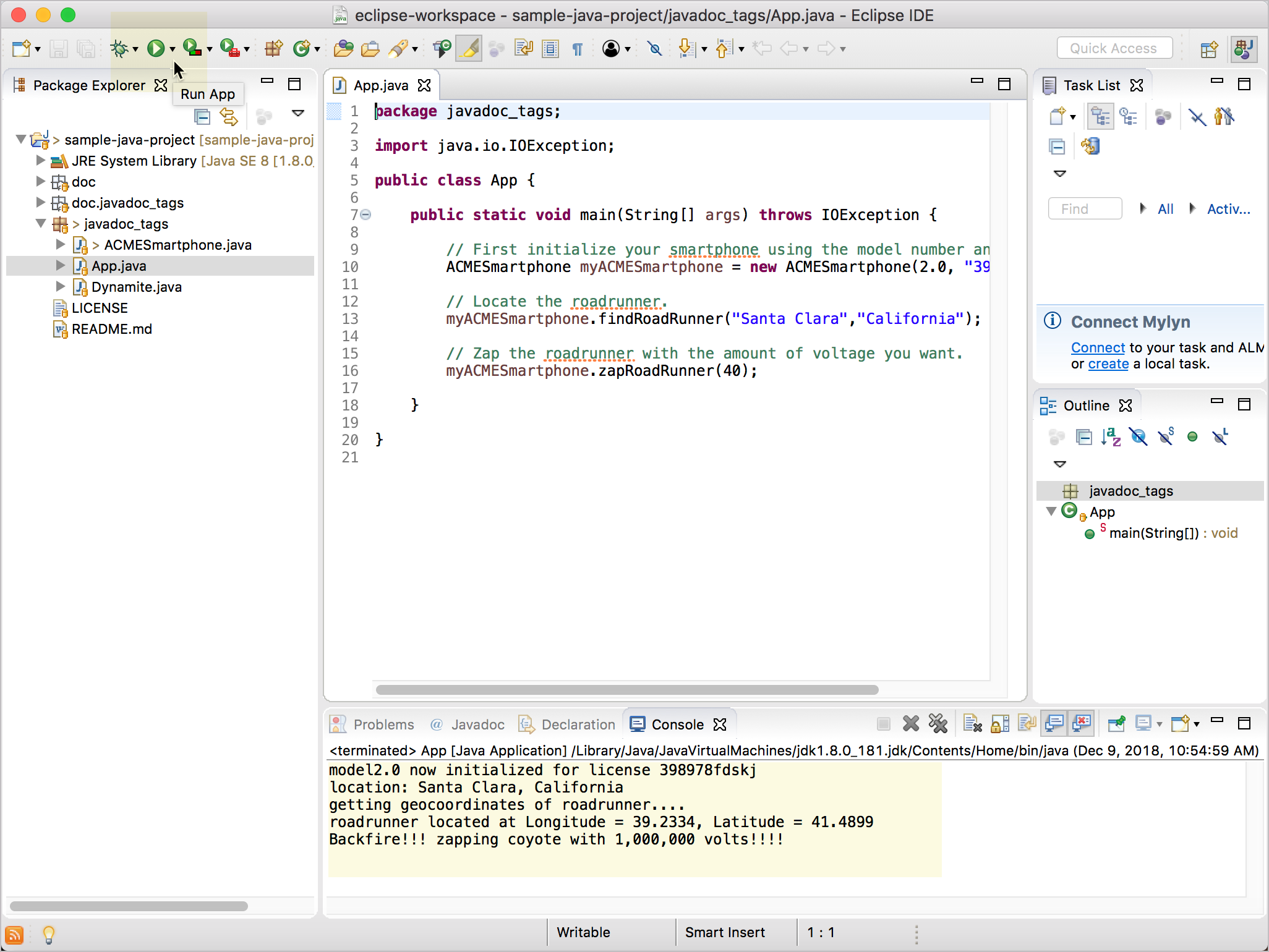Create a New Java Class
The width and height of the screenshot is (1269, 952).
click(302, 48)
